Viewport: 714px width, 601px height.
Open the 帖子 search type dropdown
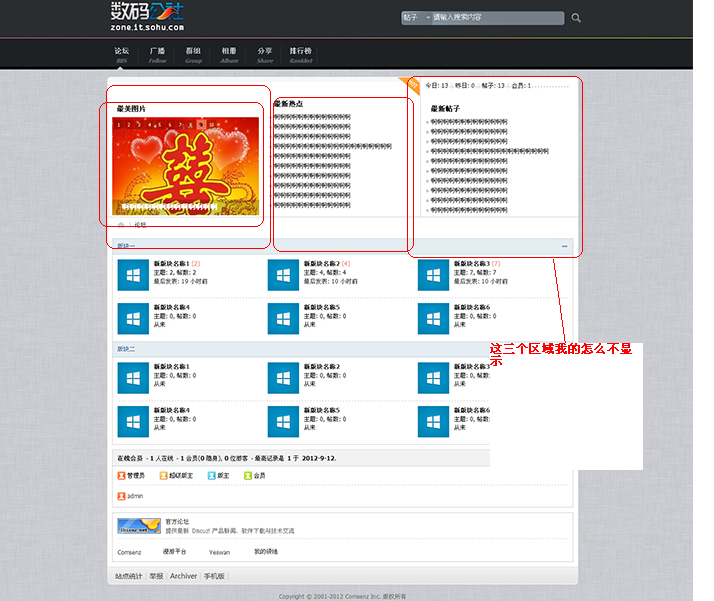[x=416, y=18]
